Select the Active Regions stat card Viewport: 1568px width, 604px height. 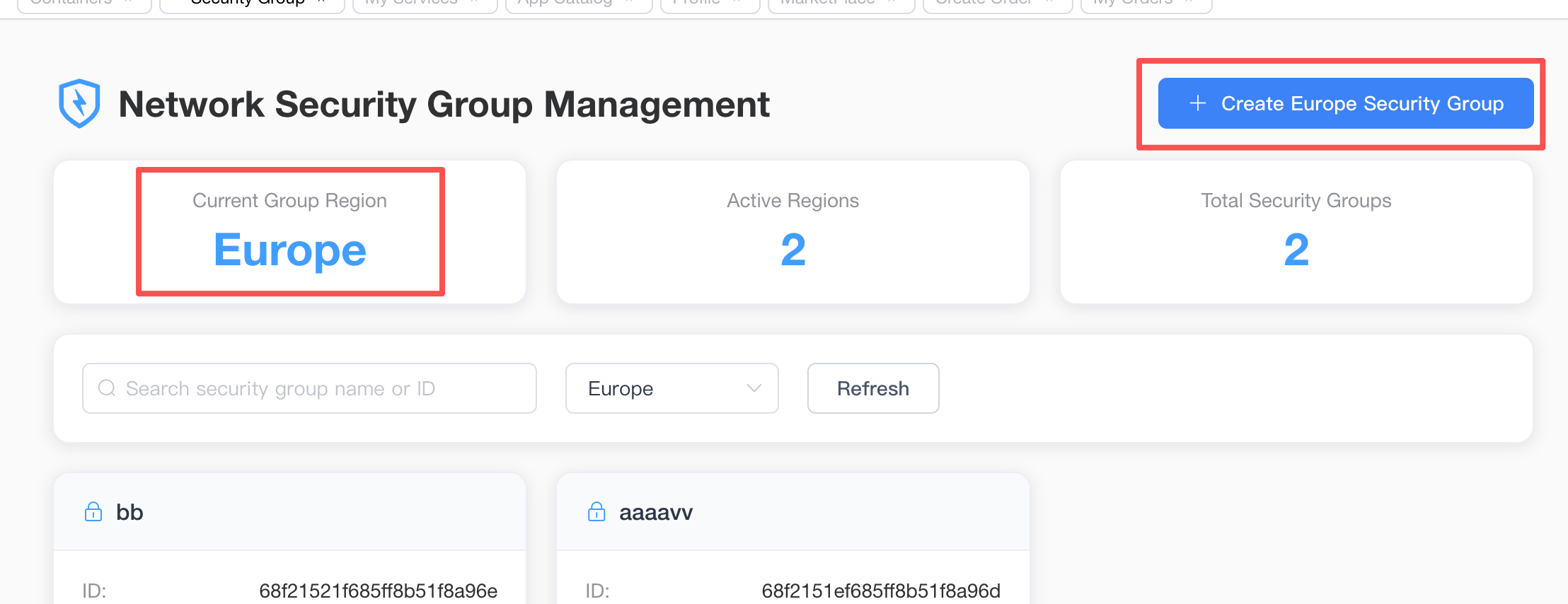pos(792,232)
